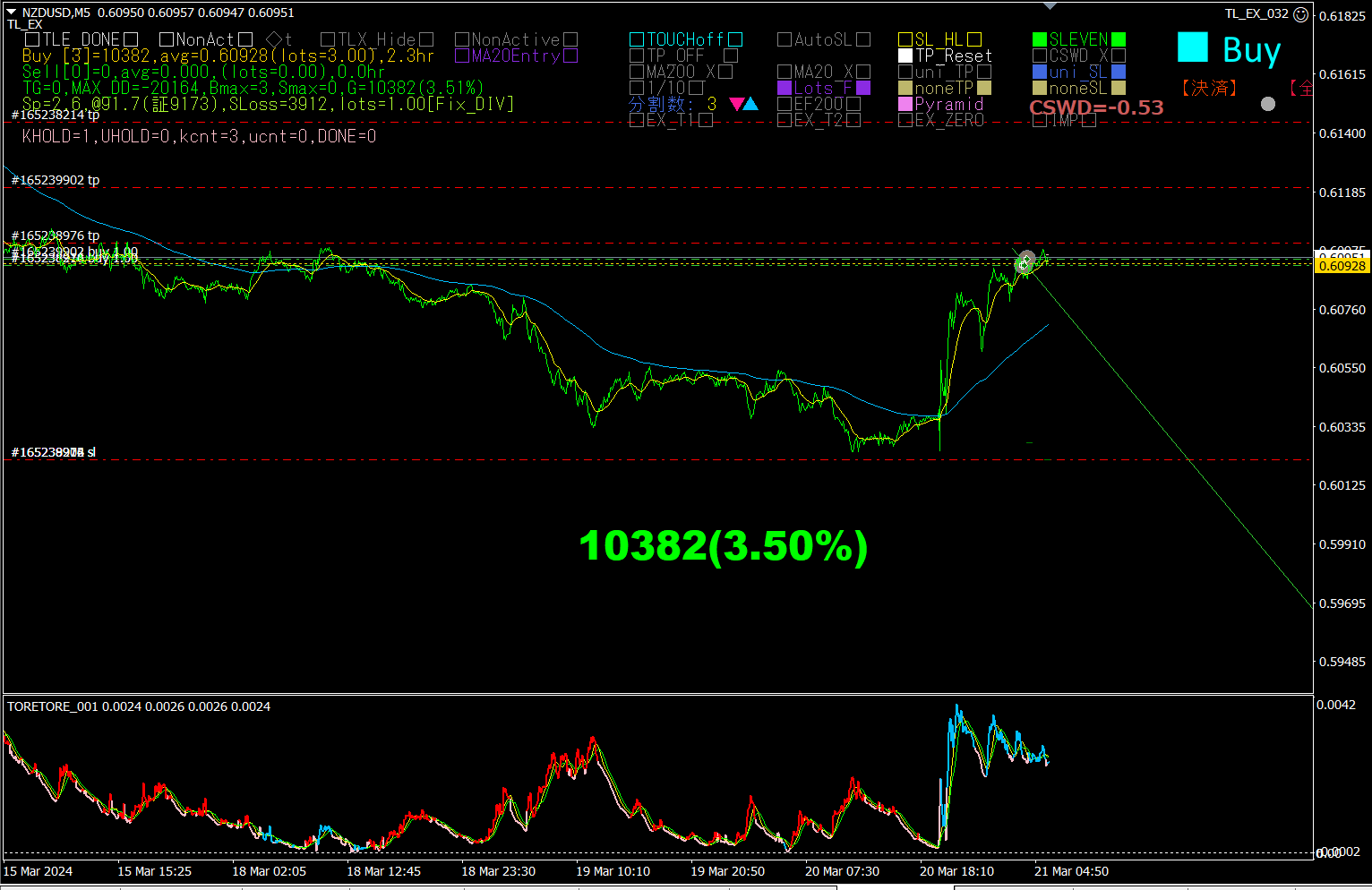
Task: Click the 0.0042 indicator scale value
Action: pos(1336,705)
